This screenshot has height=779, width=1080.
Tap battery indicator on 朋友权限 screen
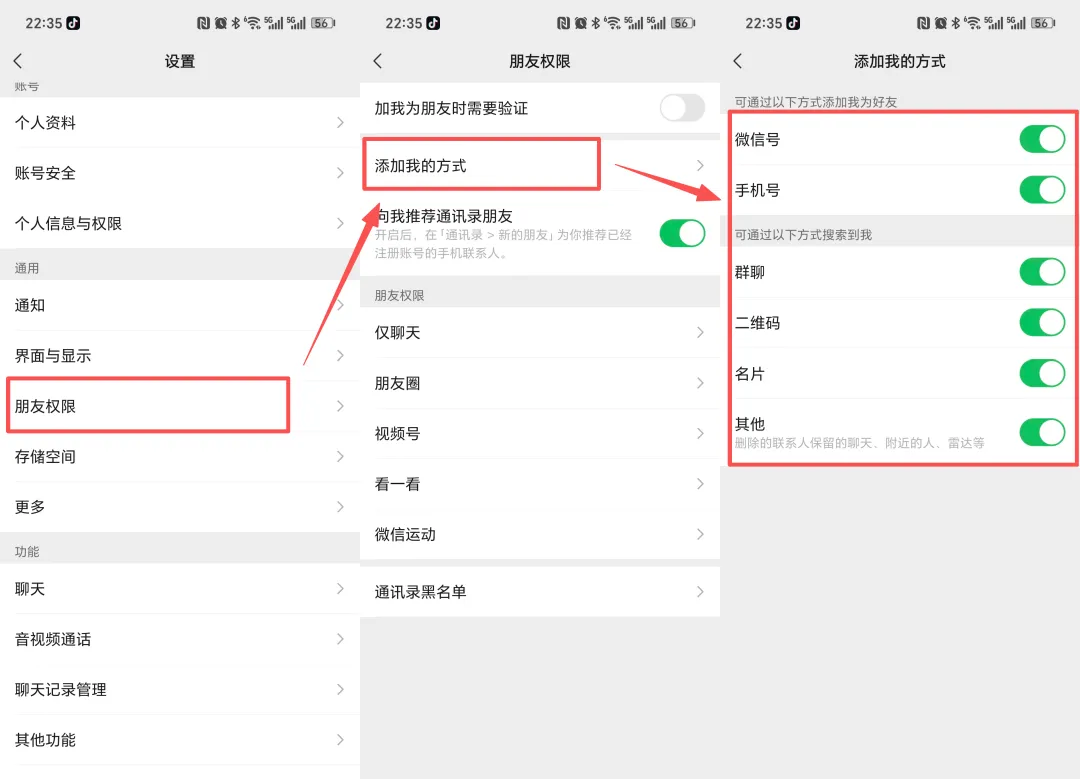pos(683,23)
